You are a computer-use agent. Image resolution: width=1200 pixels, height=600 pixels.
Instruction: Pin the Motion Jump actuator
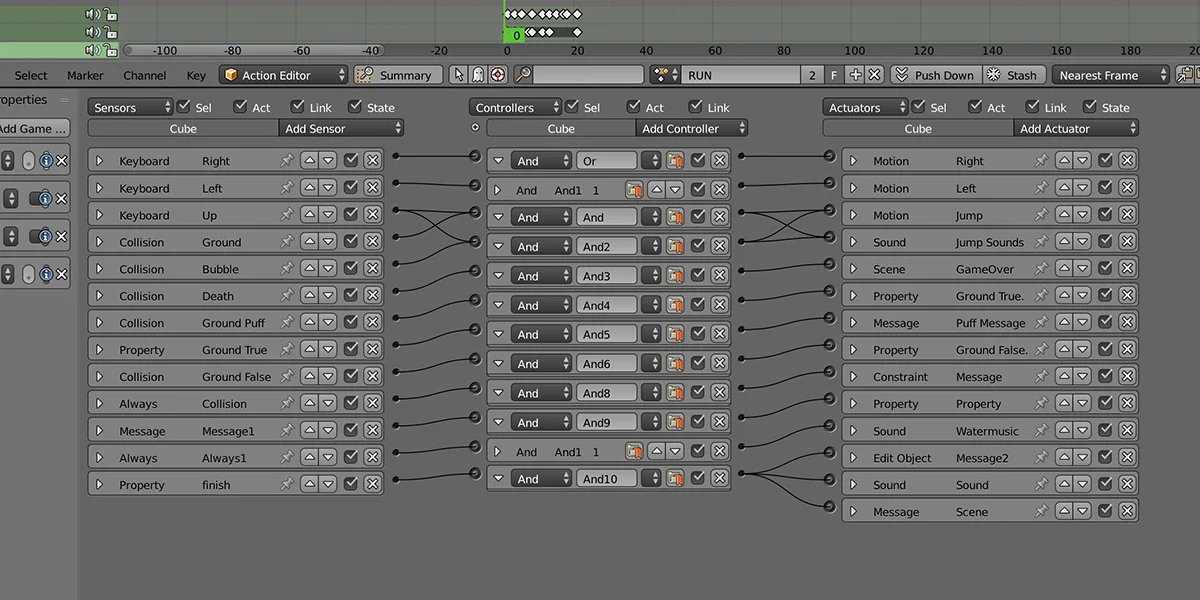tap(1041, 214)
